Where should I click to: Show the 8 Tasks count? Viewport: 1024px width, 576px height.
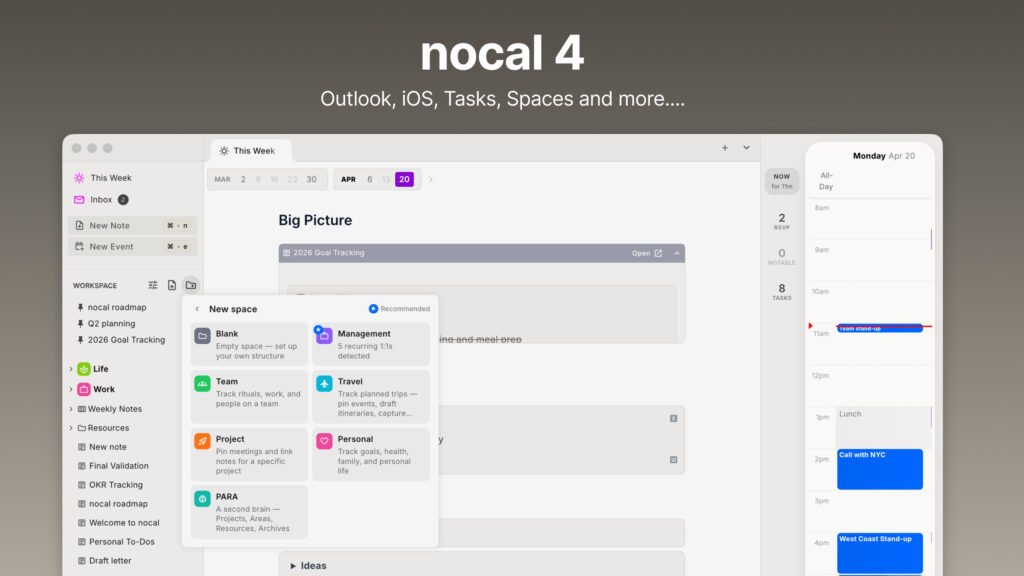[x=782, y=292]
